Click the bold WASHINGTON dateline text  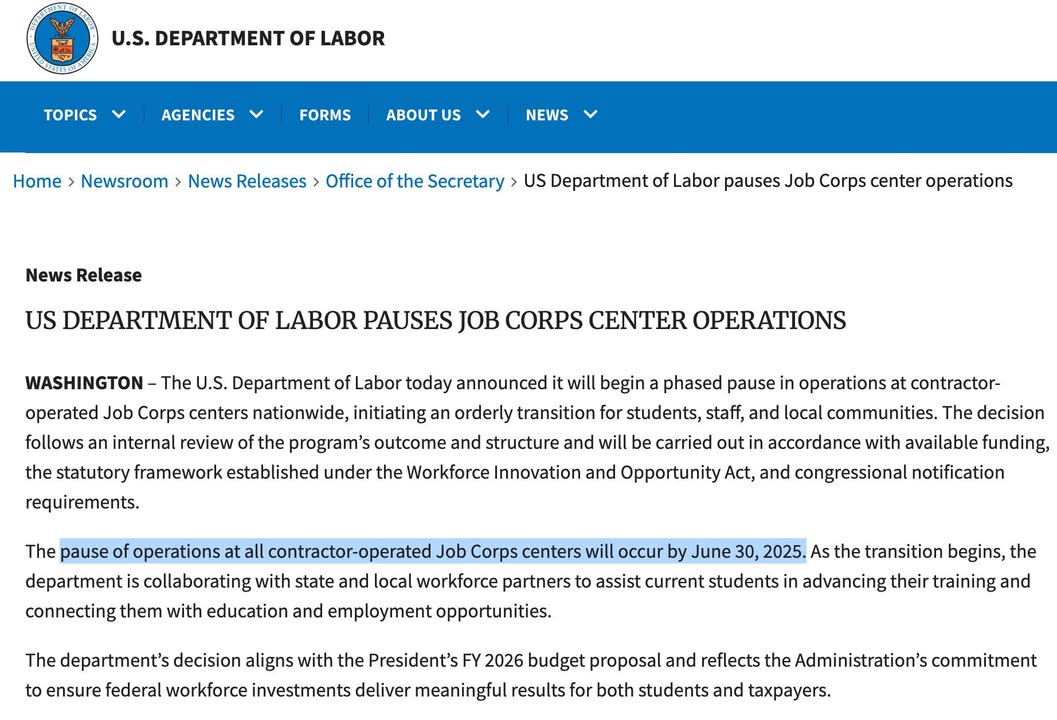click(x=84, y=383)
